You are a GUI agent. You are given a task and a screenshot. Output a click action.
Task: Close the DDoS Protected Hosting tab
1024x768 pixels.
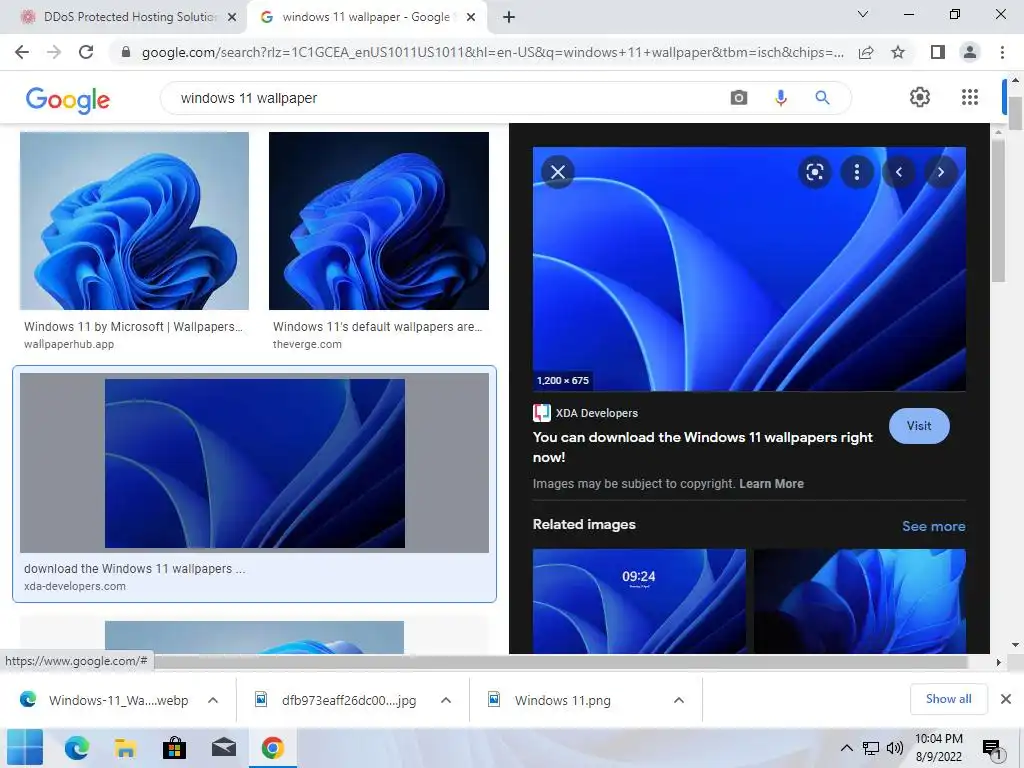[232, 17]
